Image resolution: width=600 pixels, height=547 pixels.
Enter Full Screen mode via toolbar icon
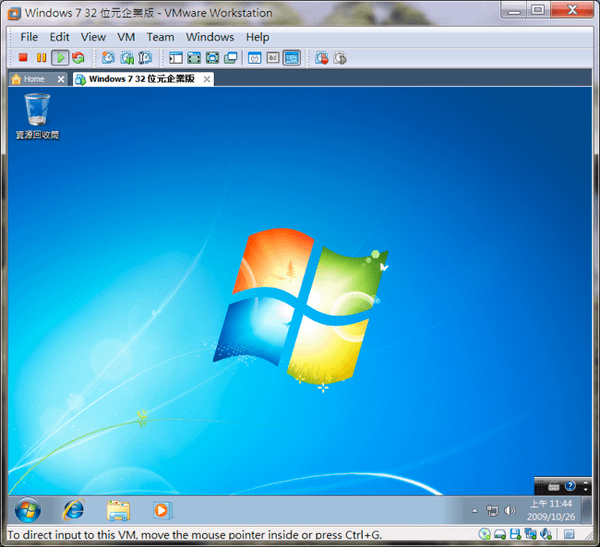(212, 58)
